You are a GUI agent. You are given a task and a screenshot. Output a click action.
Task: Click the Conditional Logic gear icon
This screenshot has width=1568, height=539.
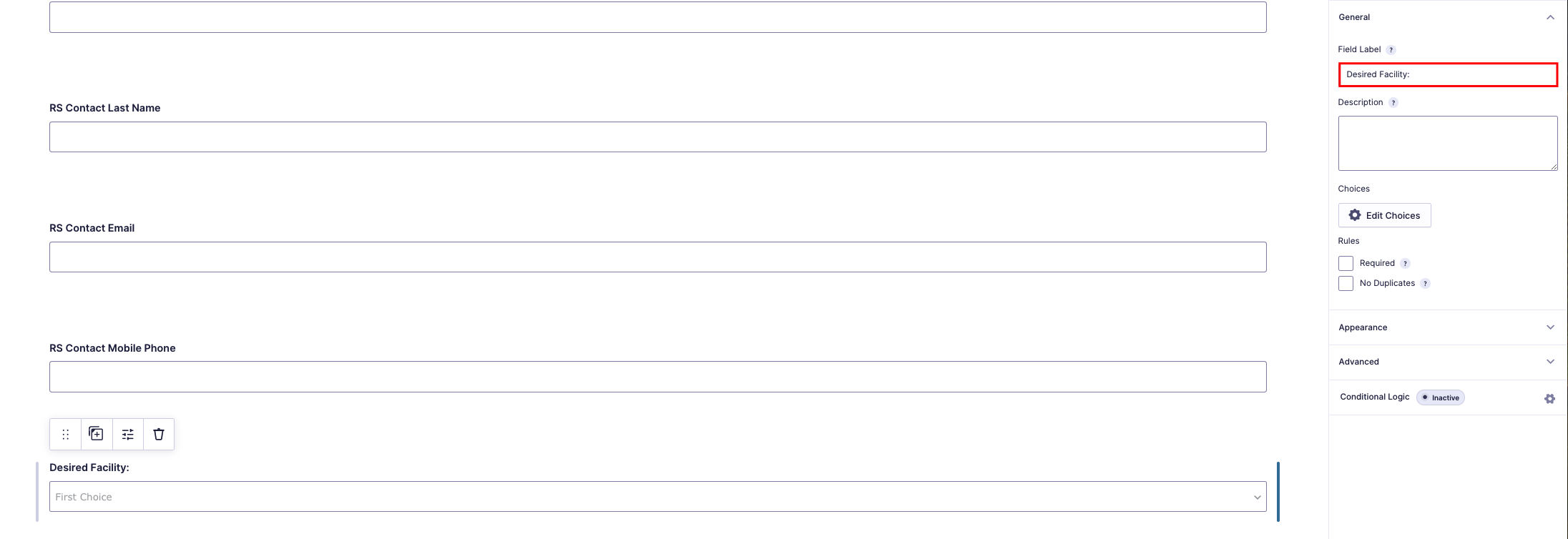[1549, 398]
